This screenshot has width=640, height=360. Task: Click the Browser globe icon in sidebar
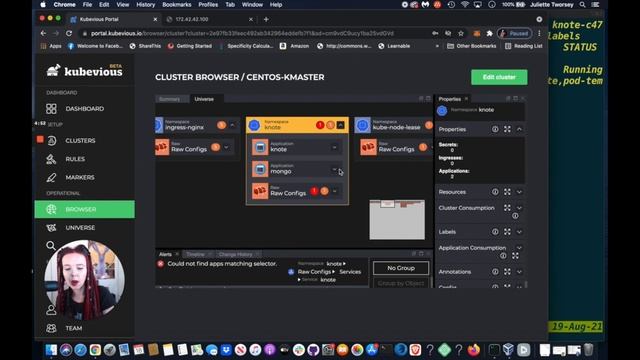[51, 209]
